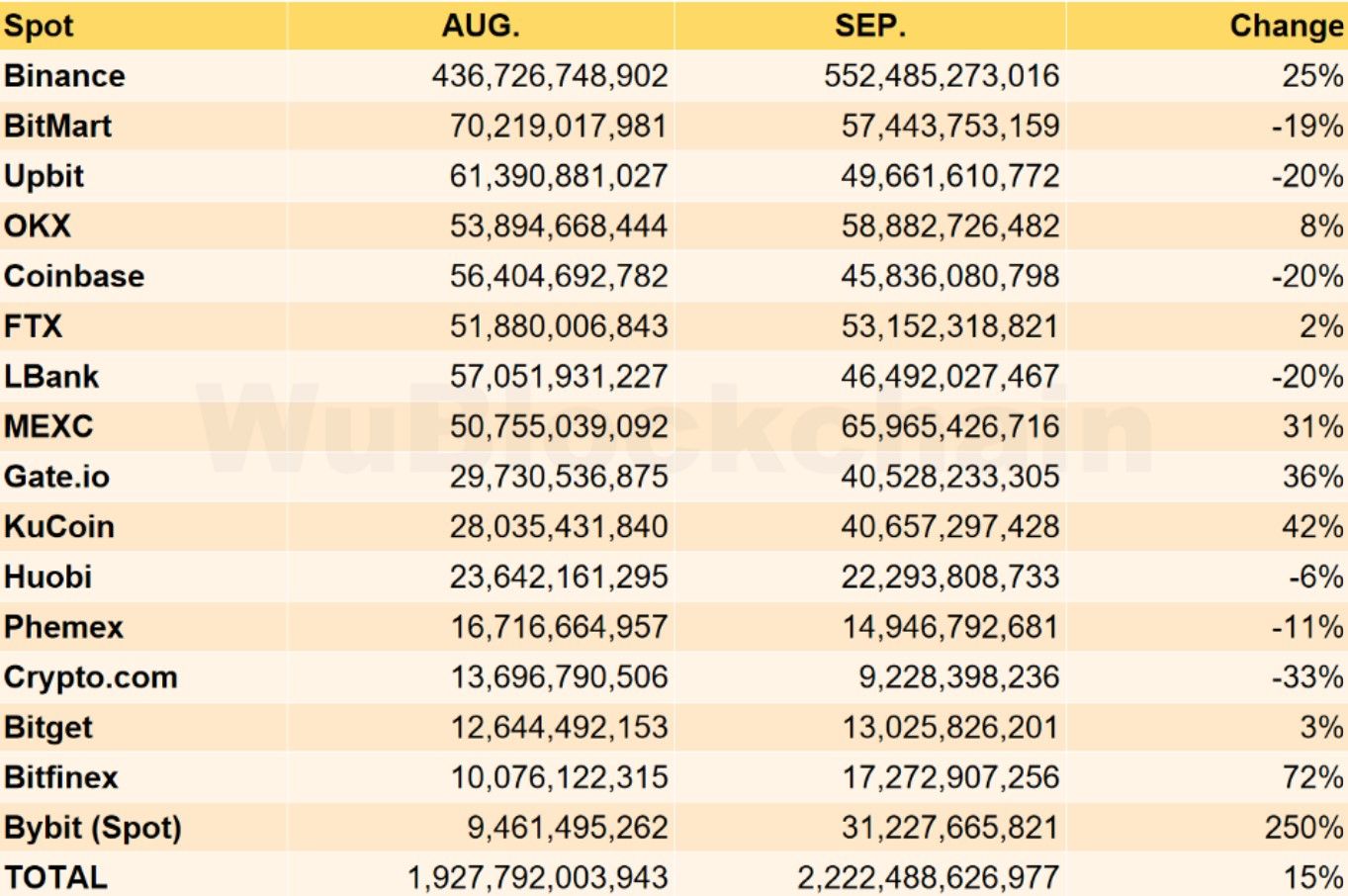Select KuCoin's September value 40,657,297,428
1348x896 pixels.
(x=949, y=527)
